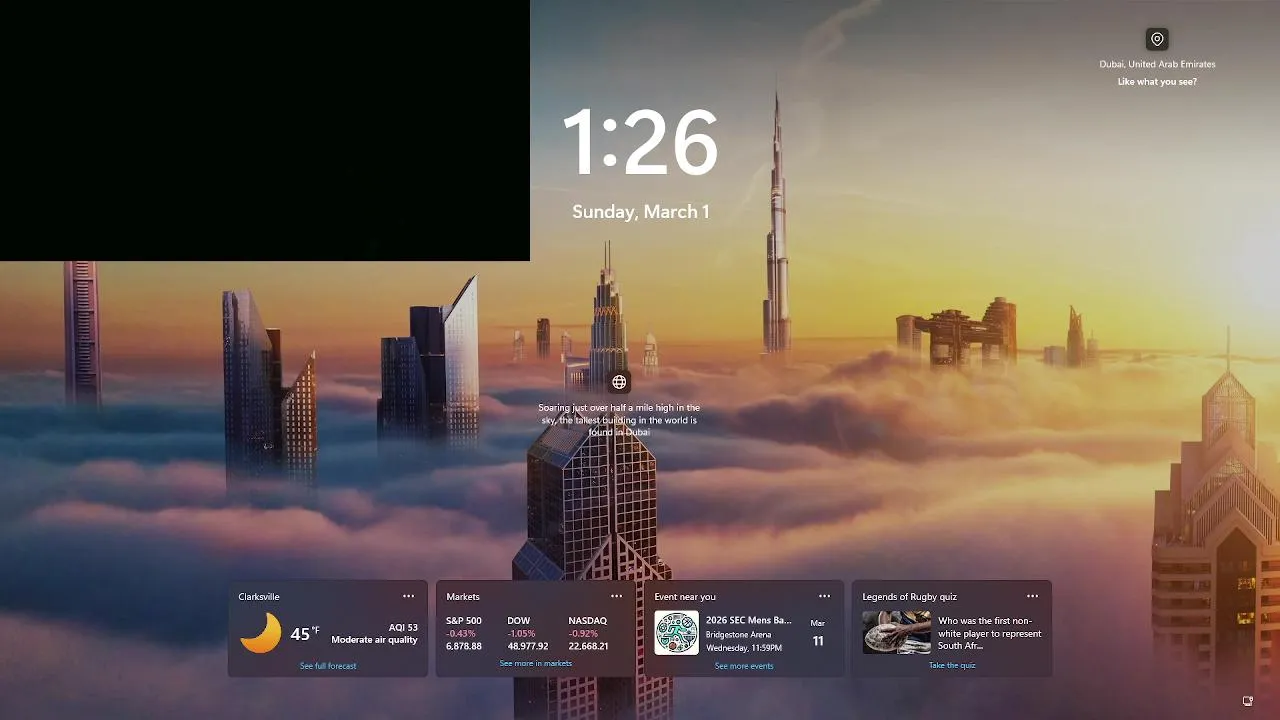
Task: Click the 45°F temperature reading
Action: [x=304, y=633]
